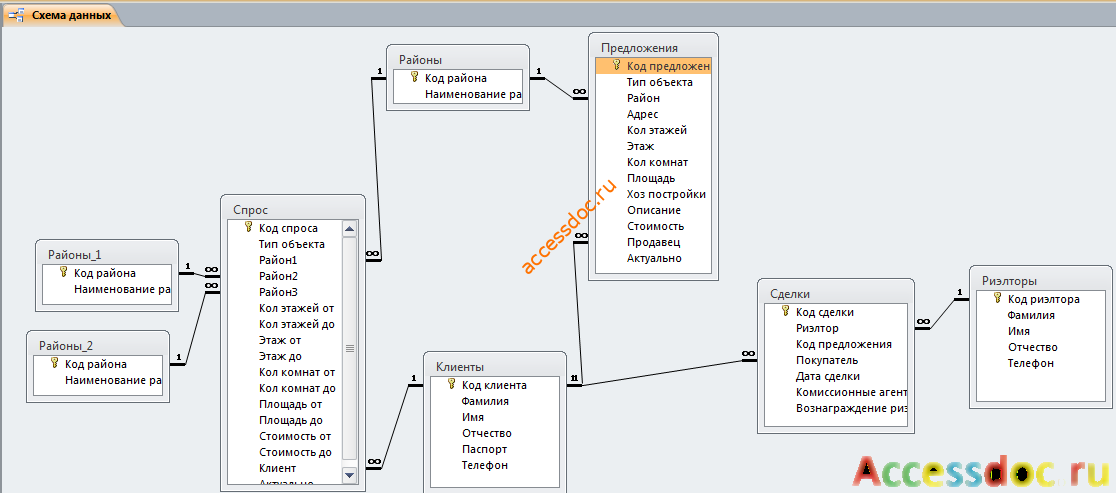Select field Продавец in Предложения
1116x493 pixels.
point(653,243)
